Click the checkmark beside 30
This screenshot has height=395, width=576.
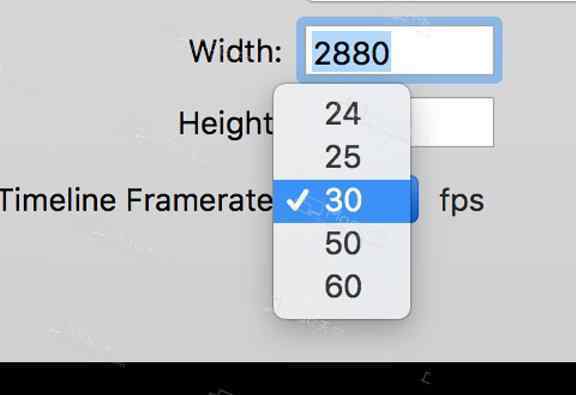point(298,201)
